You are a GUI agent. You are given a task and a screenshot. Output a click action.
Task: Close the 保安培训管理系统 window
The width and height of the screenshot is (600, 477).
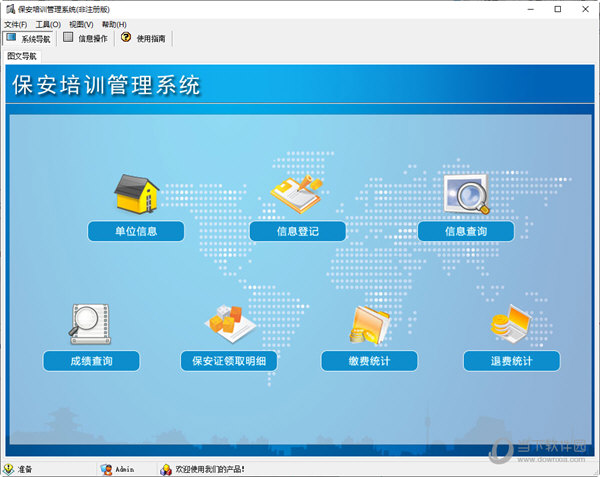[x=585, y=9]
